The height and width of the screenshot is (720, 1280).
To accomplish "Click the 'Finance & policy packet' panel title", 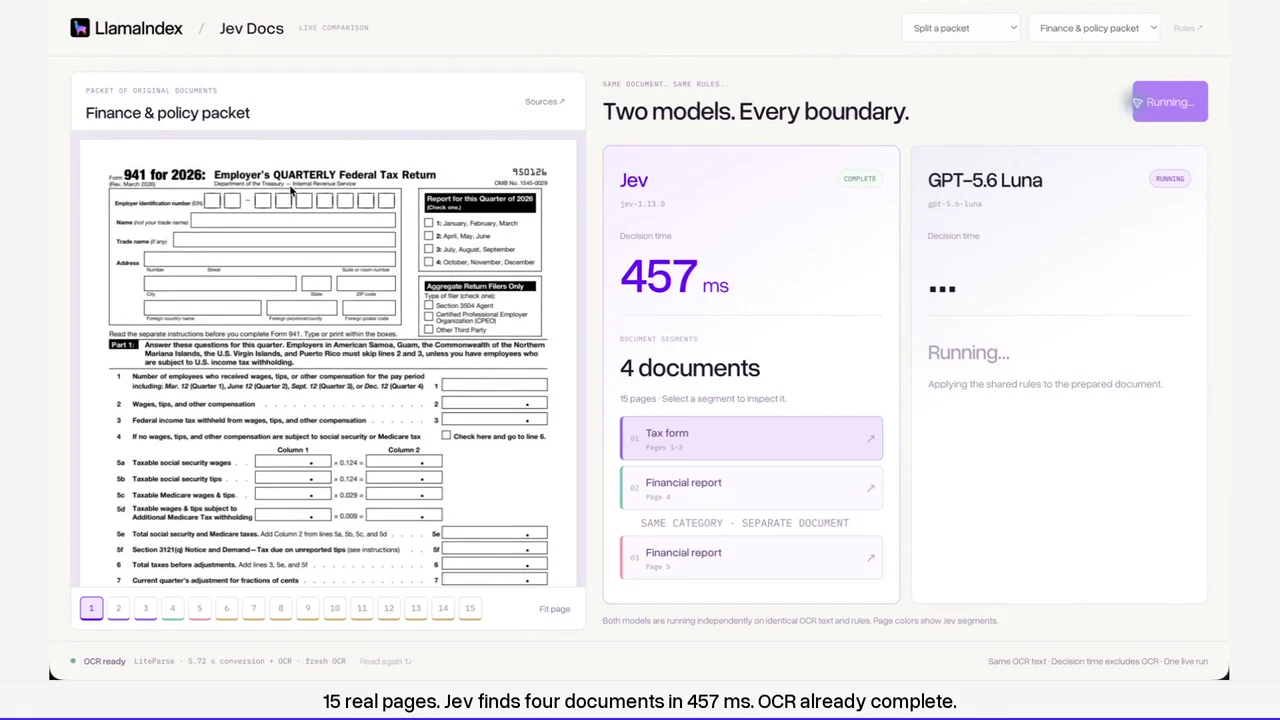I will click(x=168, y=113).
